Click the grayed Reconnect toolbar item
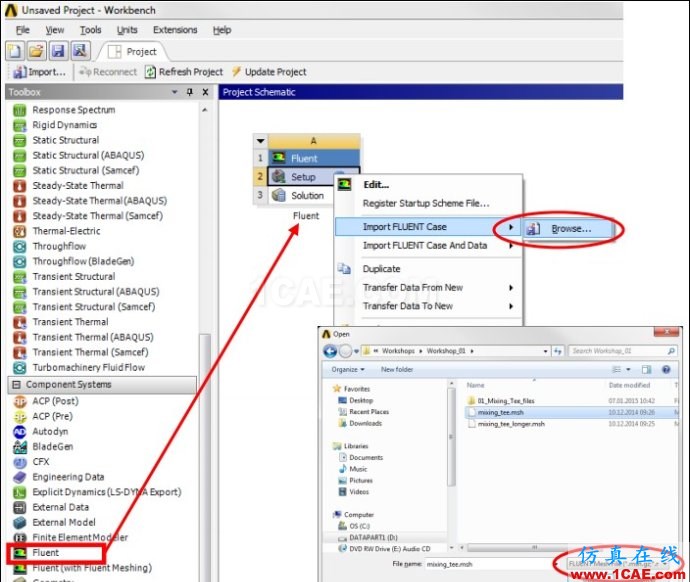Image resolution: width=690 pixels, height=582 pixels. tap(108, 72)
